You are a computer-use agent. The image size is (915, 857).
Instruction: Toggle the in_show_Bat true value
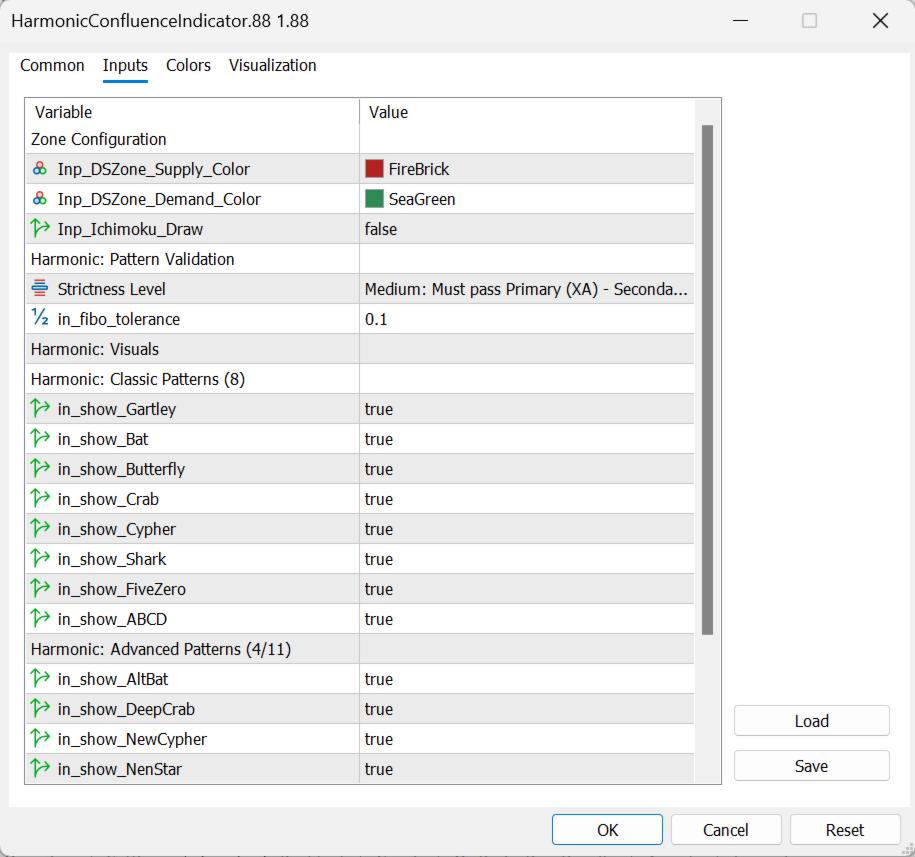coord(526,439)
